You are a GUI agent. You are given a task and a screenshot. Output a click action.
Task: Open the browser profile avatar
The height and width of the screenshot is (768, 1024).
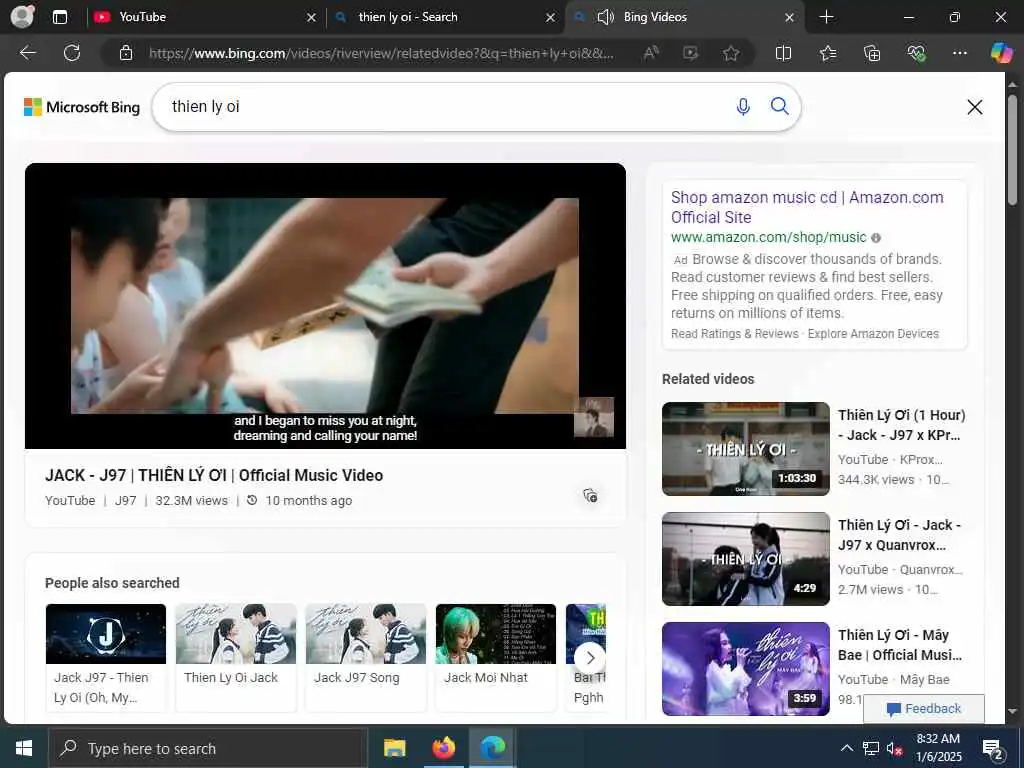(x=22, y=17)
